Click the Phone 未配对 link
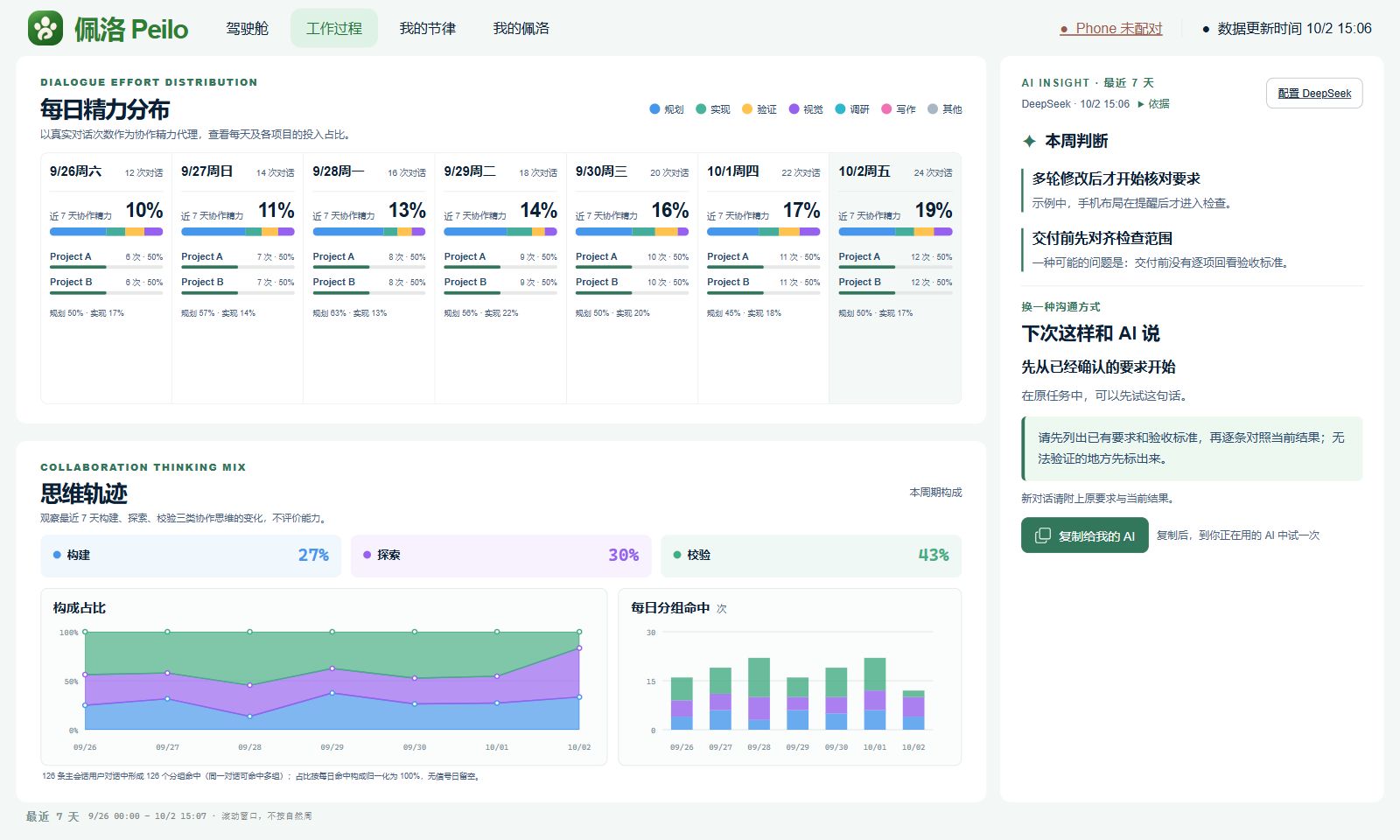1400x840 pixels. 1111,28
